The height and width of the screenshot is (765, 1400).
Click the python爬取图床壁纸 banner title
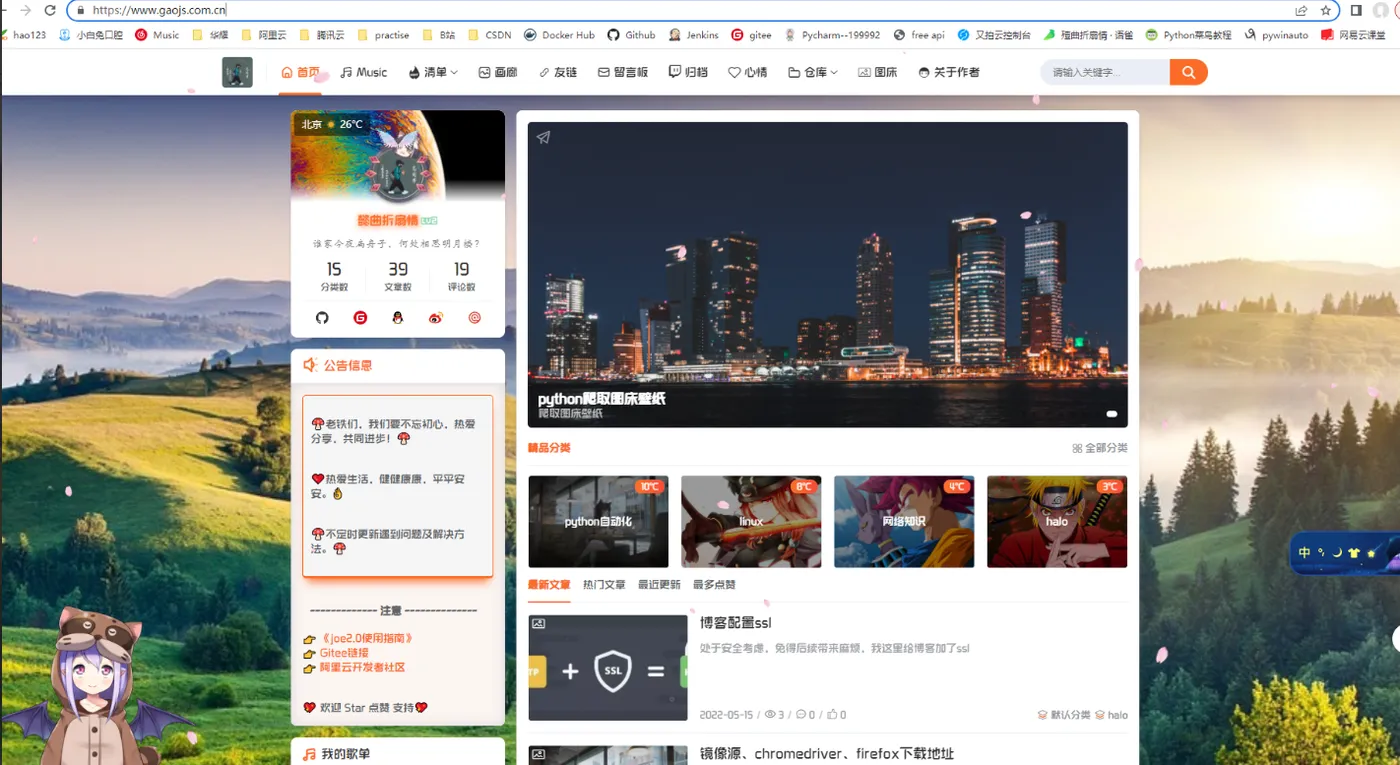601,398
